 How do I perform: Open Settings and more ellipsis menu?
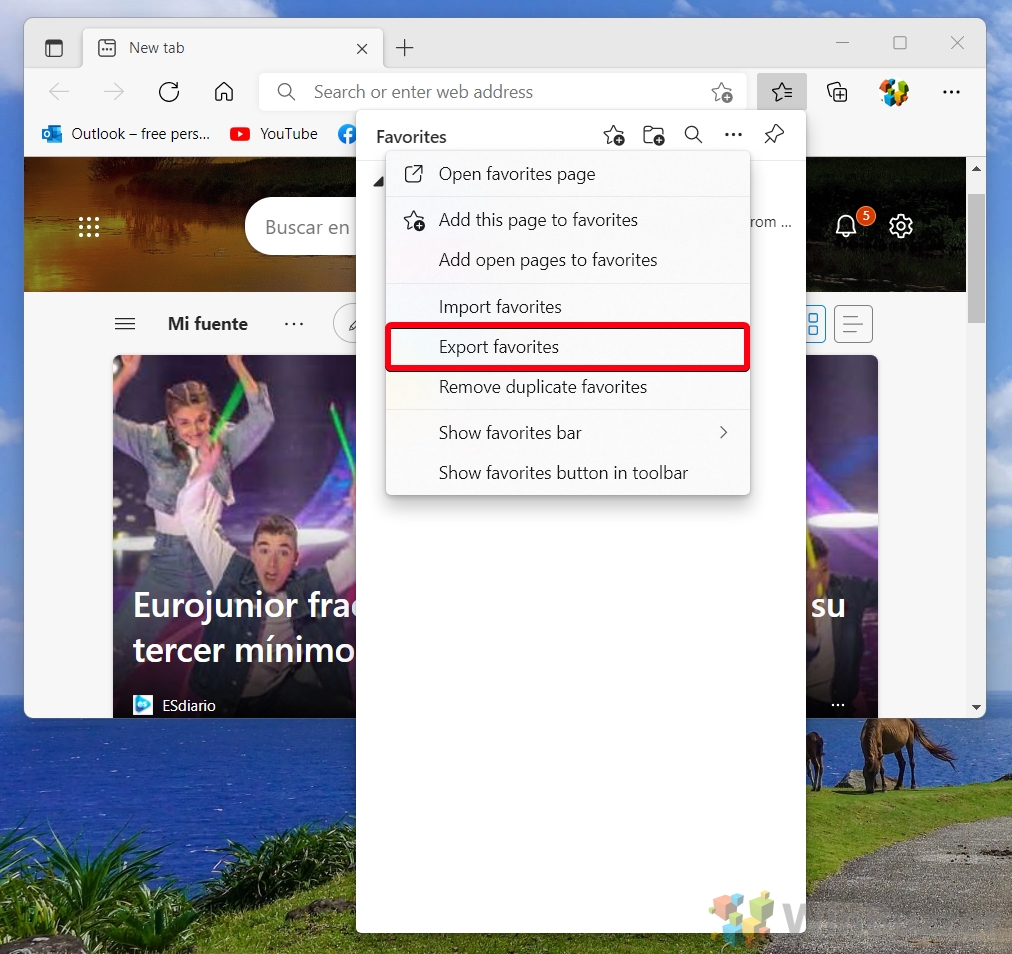tap(951, 92)
